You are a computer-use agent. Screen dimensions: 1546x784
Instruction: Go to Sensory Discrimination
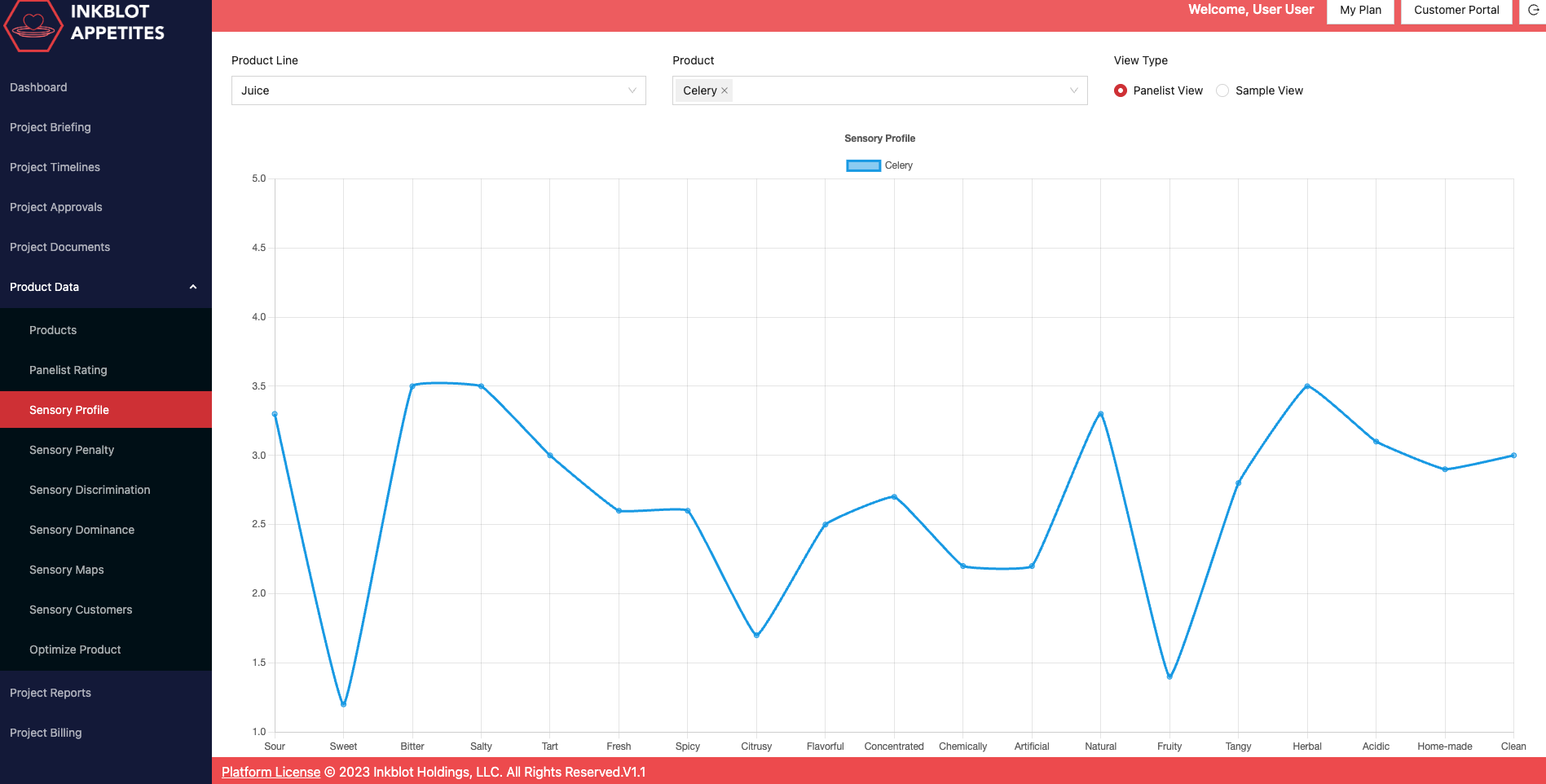point(90,490)
